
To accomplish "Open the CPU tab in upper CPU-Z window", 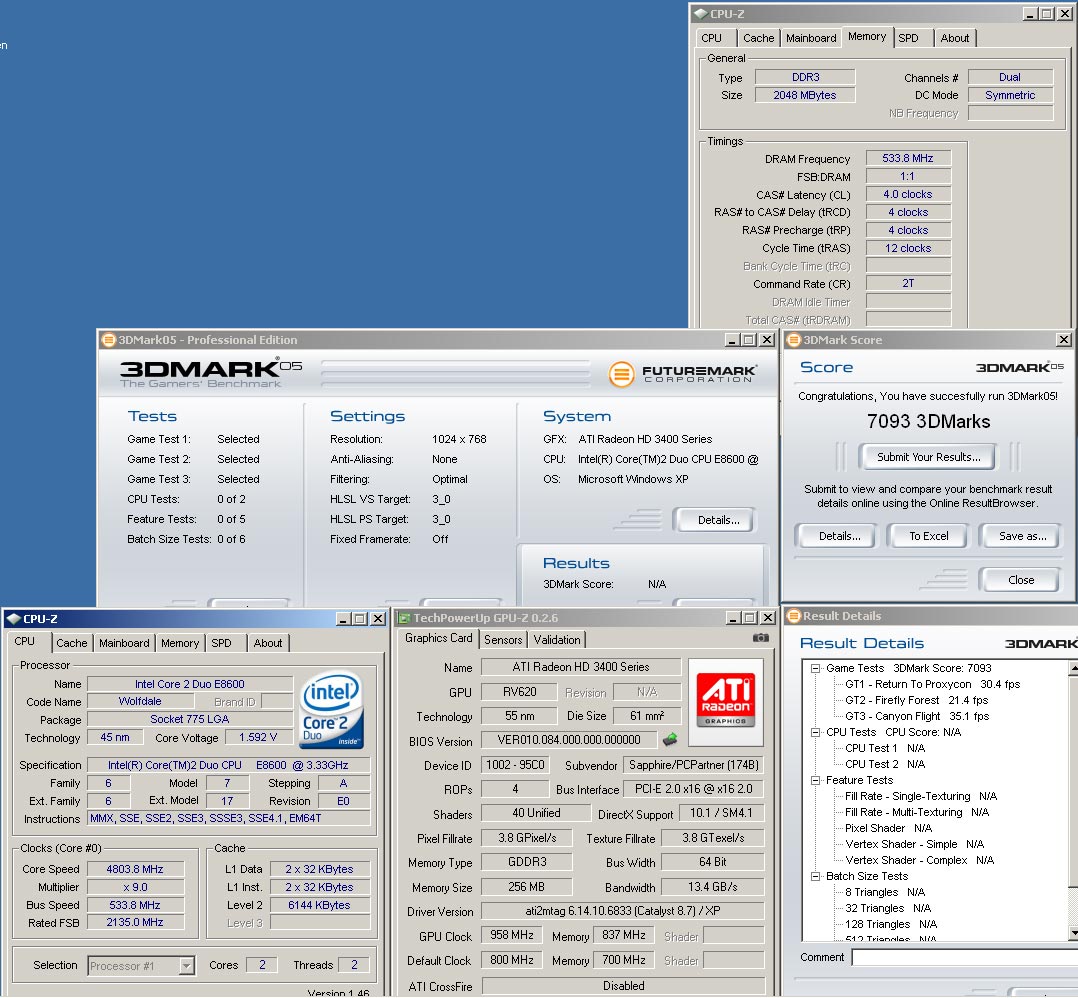I will pyautogui.click(x=712, y=38).
